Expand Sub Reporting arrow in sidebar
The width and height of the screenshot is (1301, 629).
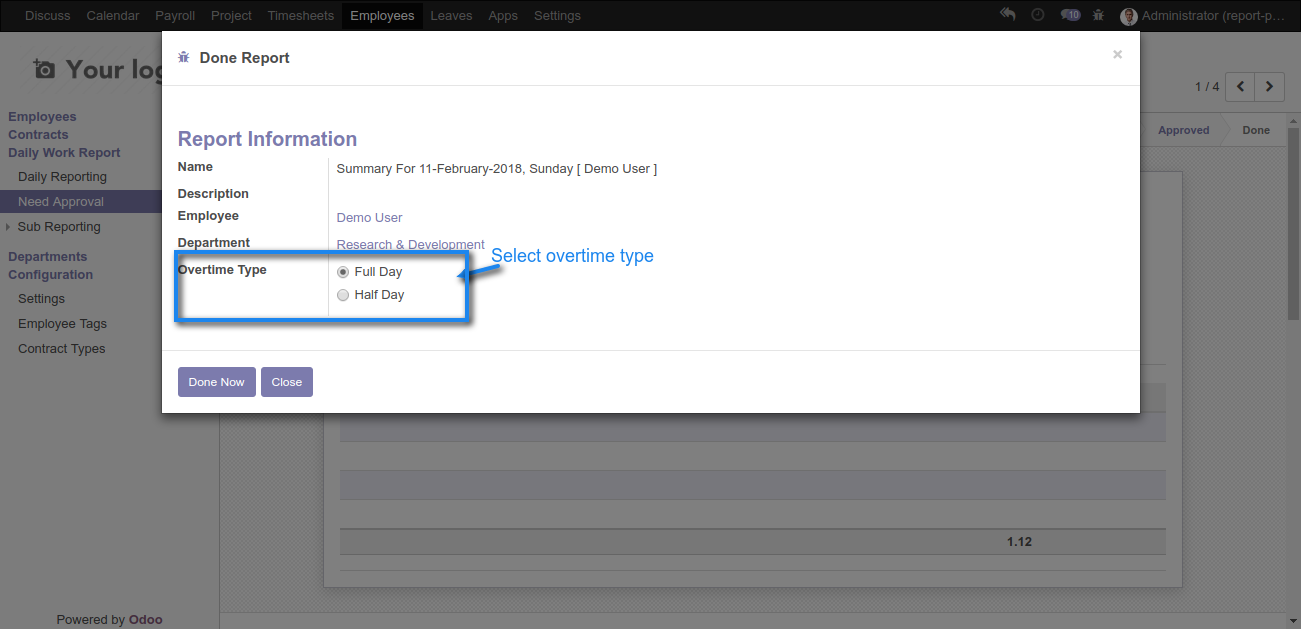click(x=8, y=227)
